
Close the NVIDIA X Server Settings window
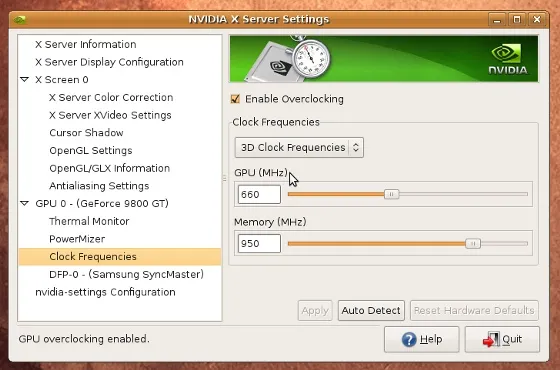(x=537, y=19)
